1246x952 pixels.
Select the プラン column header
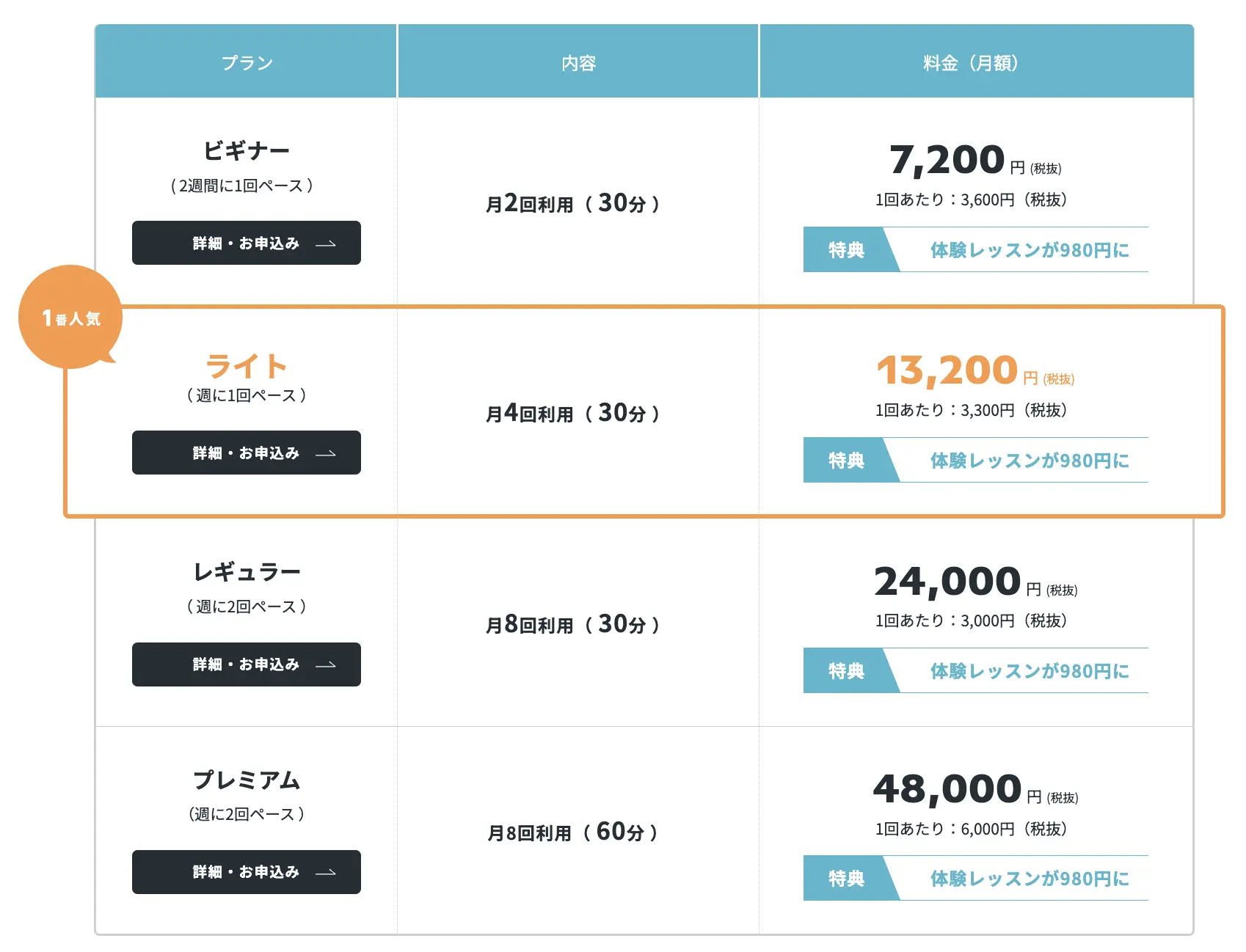247,62
